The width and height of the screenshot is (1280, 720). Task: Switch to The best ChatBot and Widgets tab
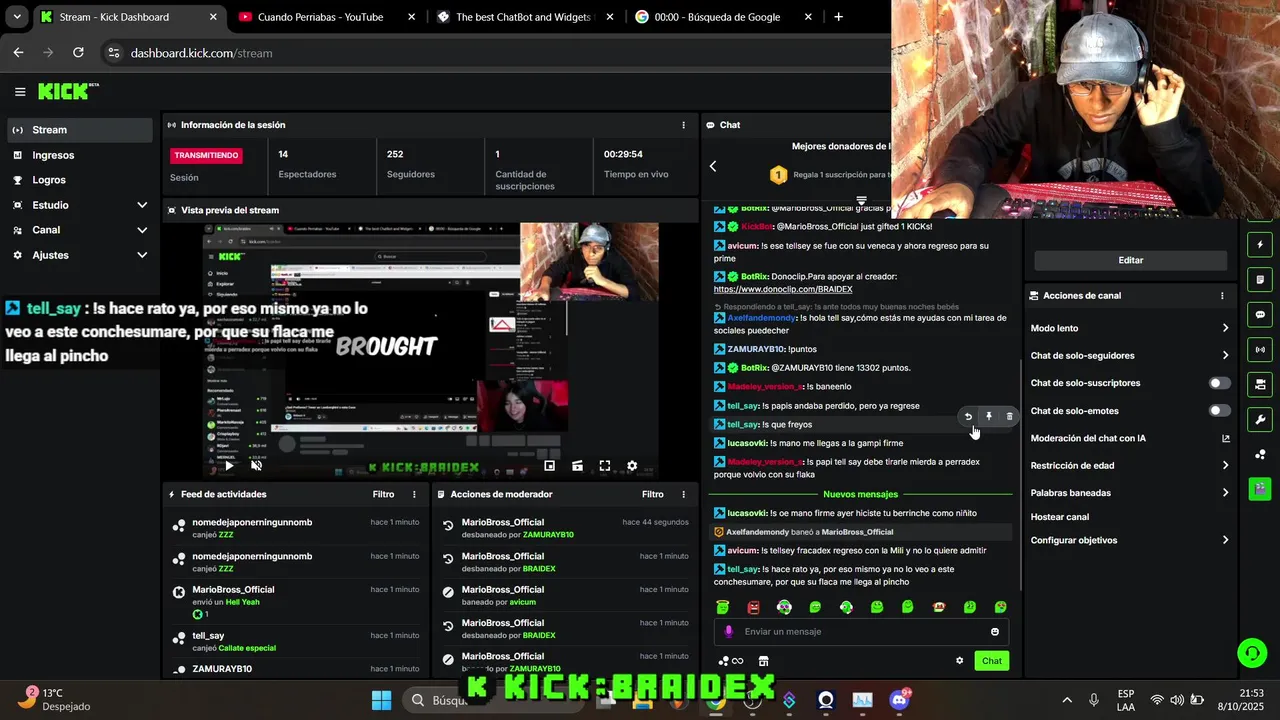[526, 17]
